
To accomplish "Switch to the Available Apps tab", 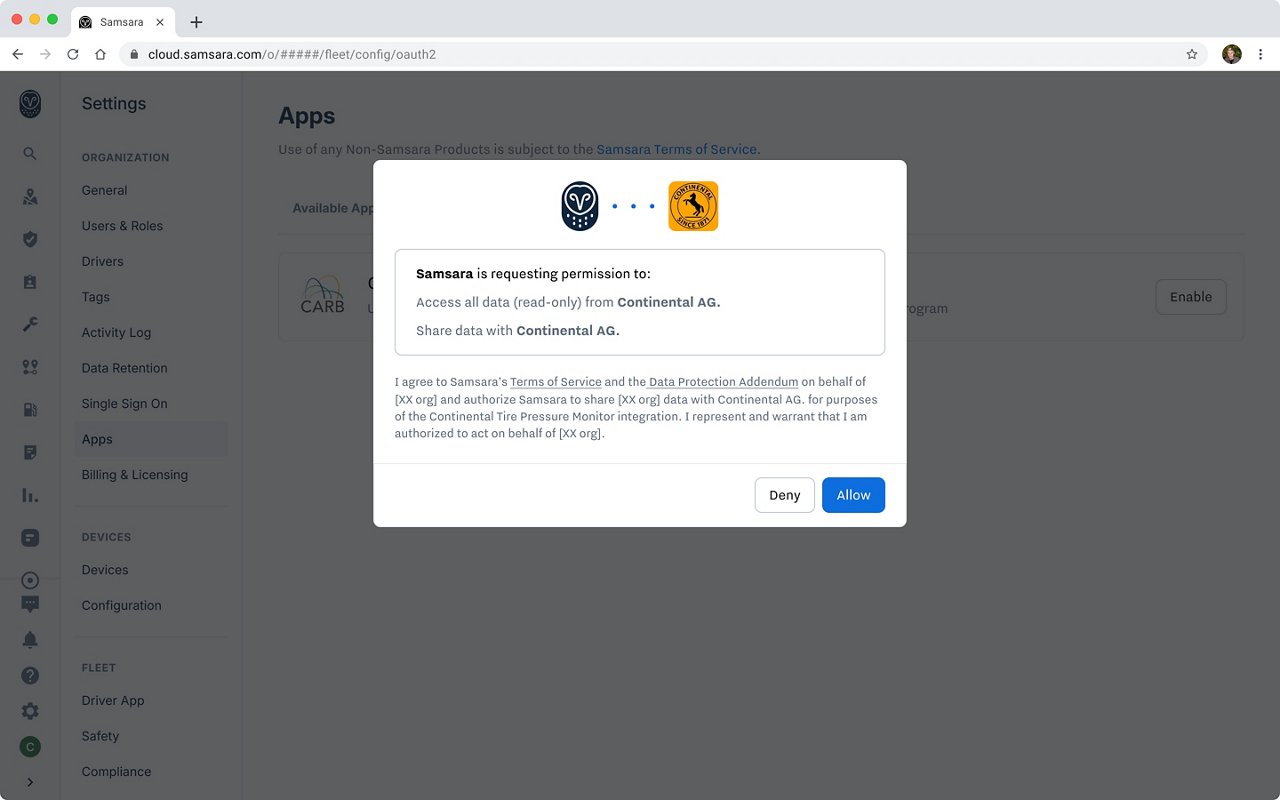I will point(333,208).
